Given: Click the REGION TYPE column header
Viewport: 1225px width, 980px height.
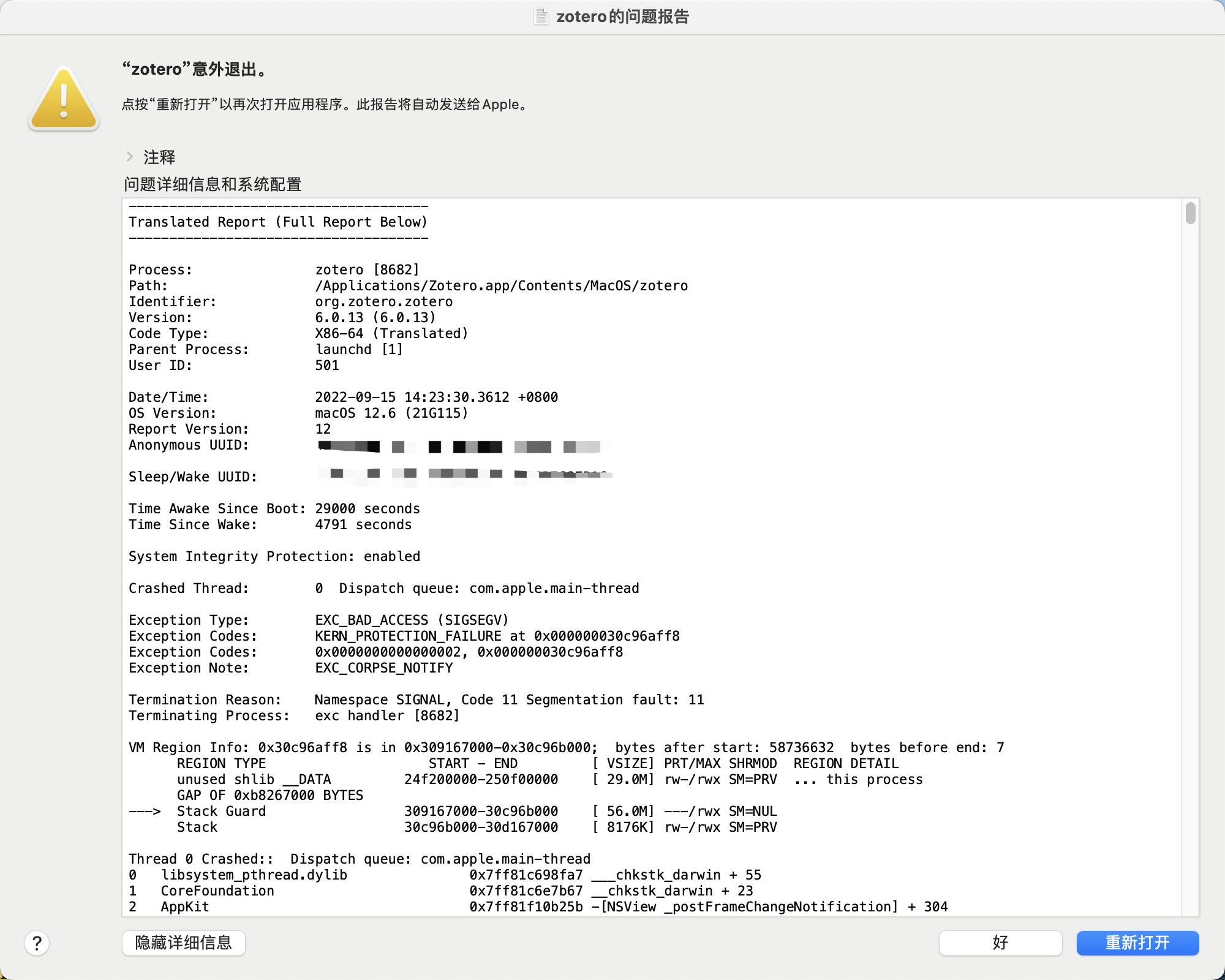Looking at the screenshot, I should 222,763.
